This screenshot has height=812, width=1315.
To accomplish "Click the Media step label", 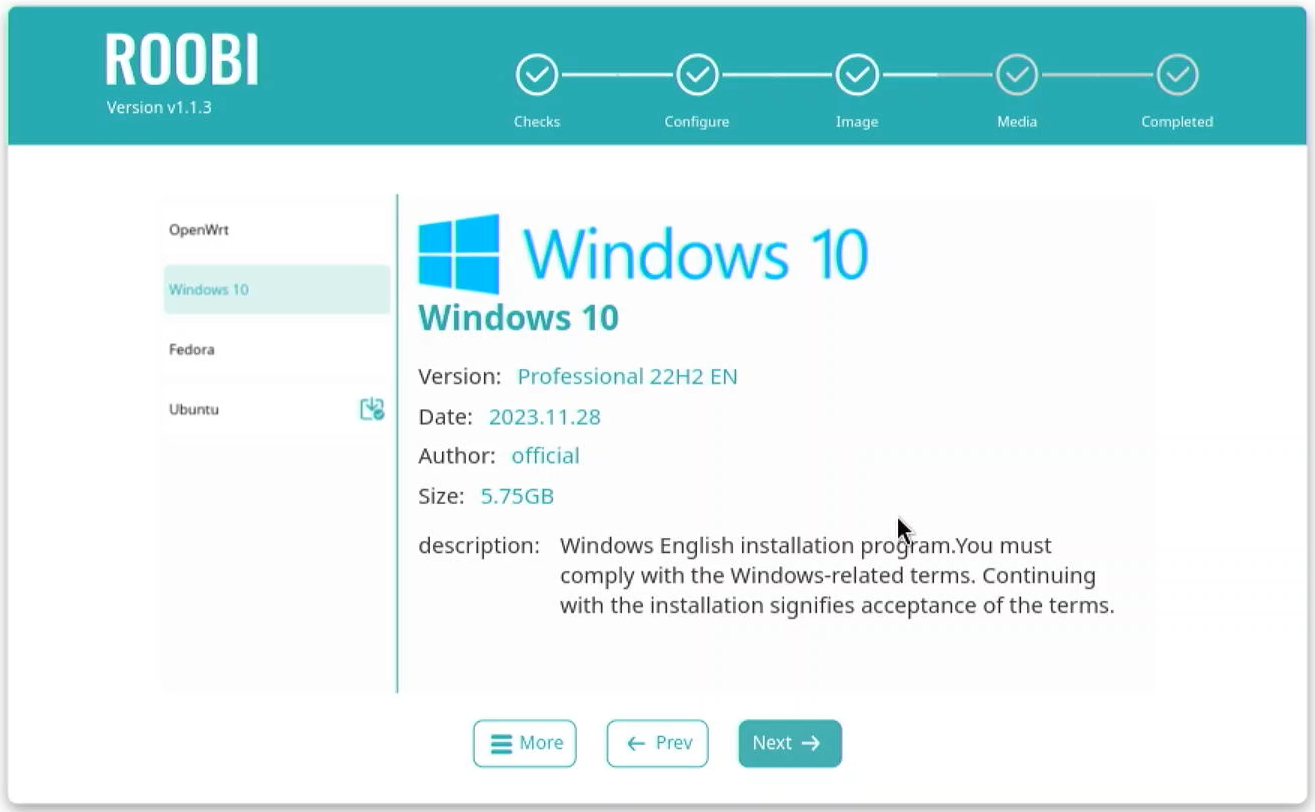I will (x=1017, y=122).
